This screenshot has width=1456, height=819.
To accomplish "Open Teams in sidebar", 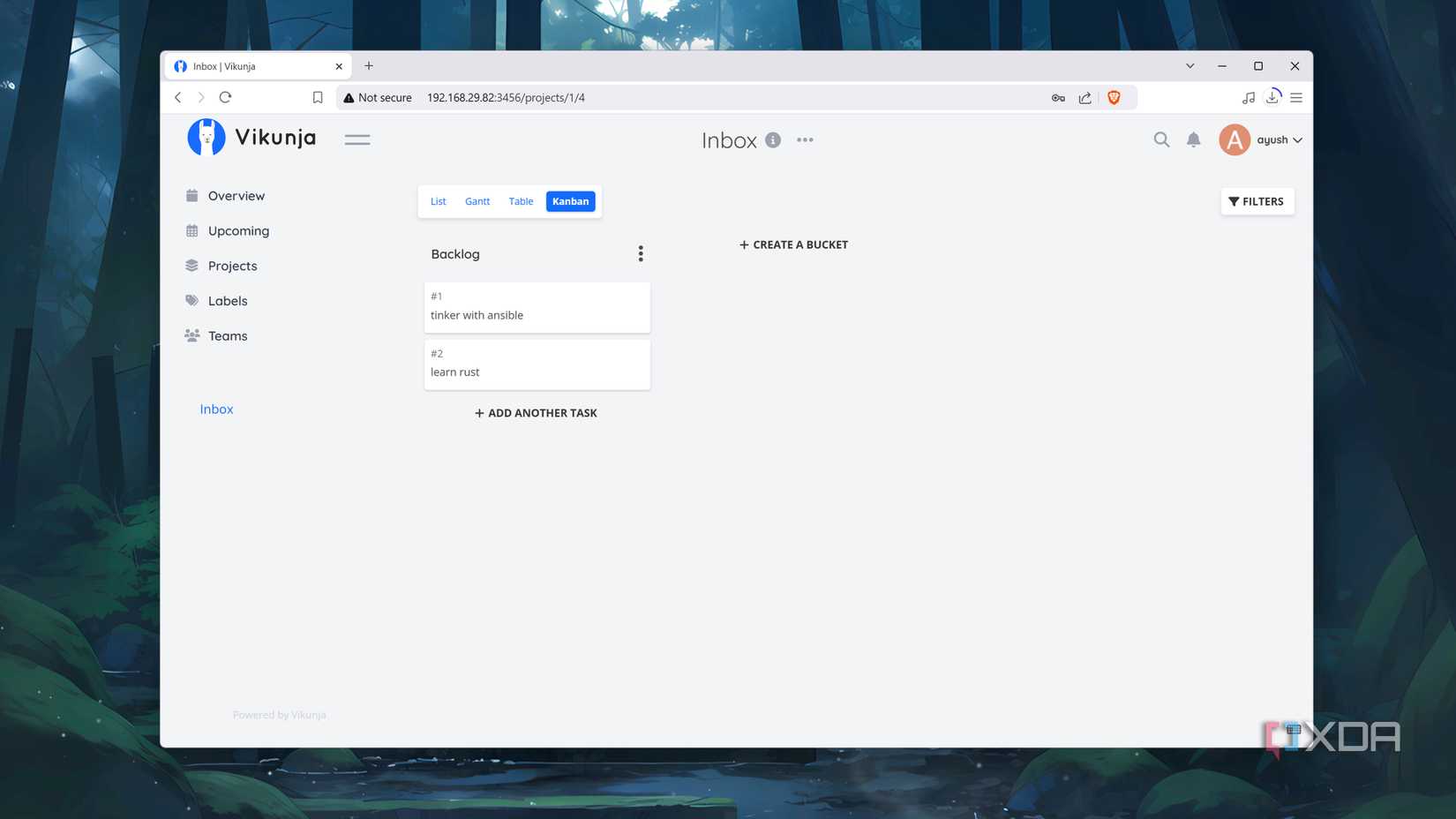I will [228, 336].
